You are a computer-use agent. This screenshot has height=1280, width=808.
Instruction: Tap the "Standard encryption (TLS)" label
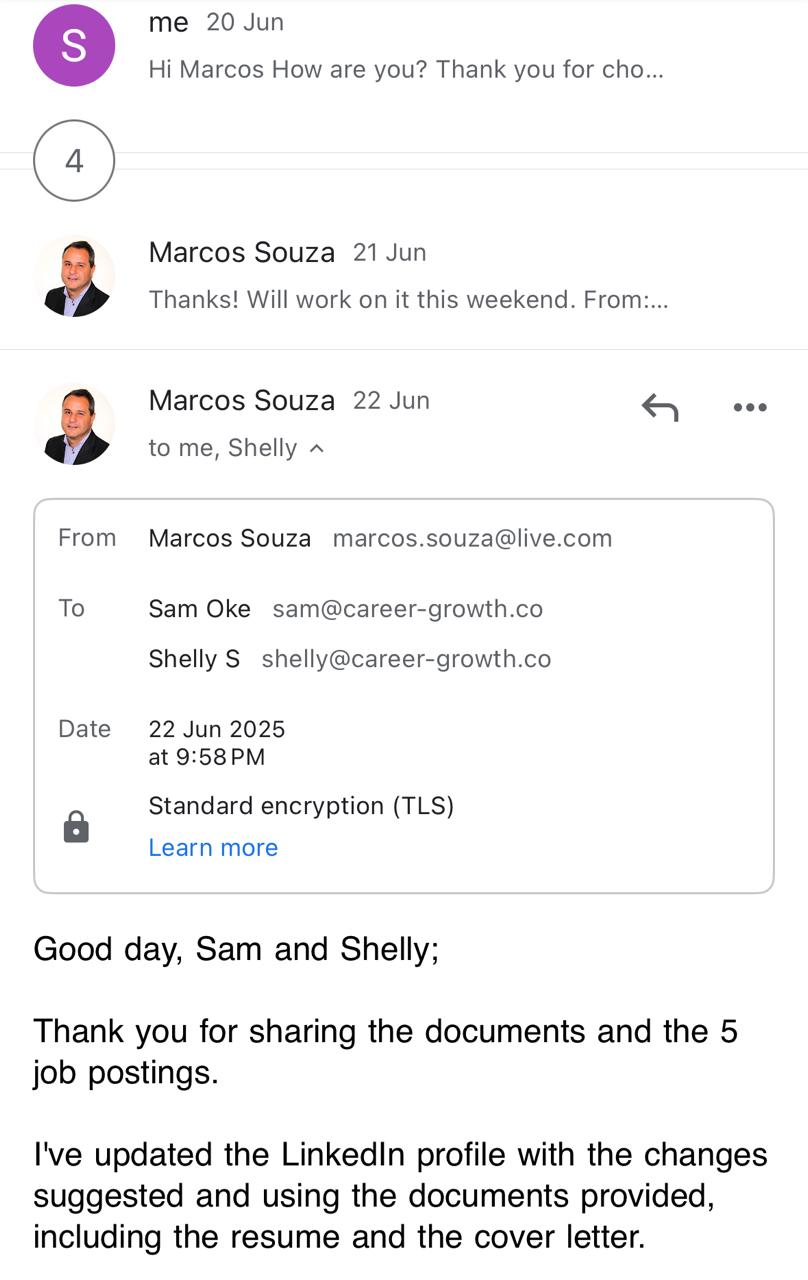(x=301, y=806)
